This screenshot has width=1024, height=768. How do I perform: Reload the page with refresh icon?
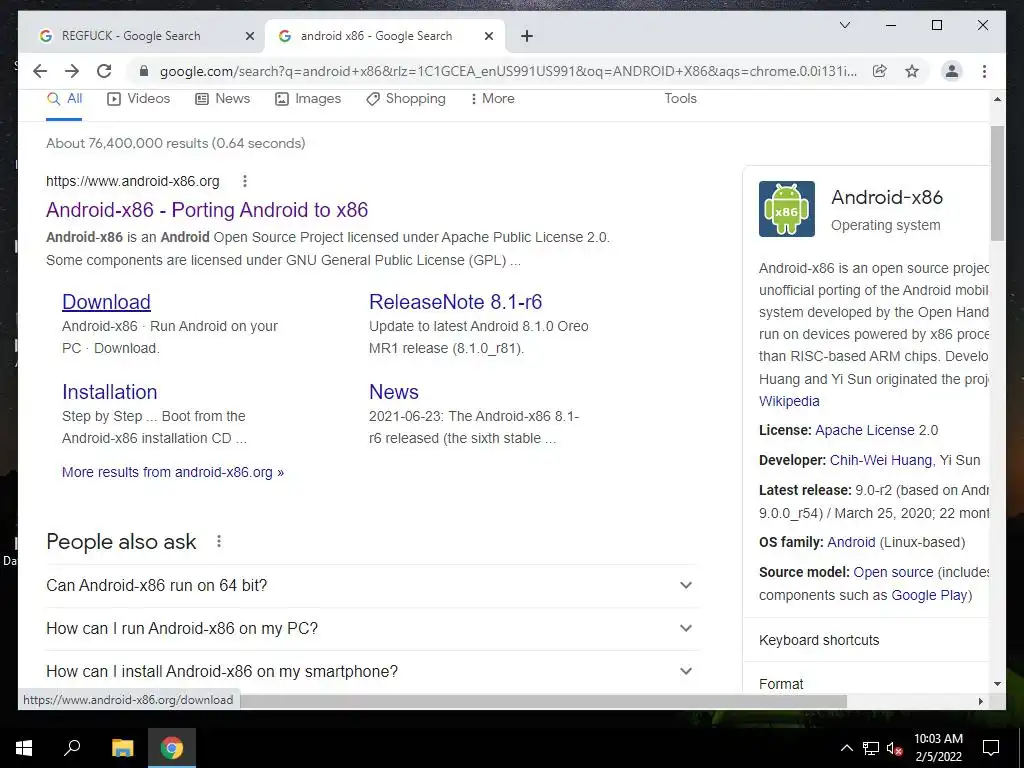coord(104,71)
